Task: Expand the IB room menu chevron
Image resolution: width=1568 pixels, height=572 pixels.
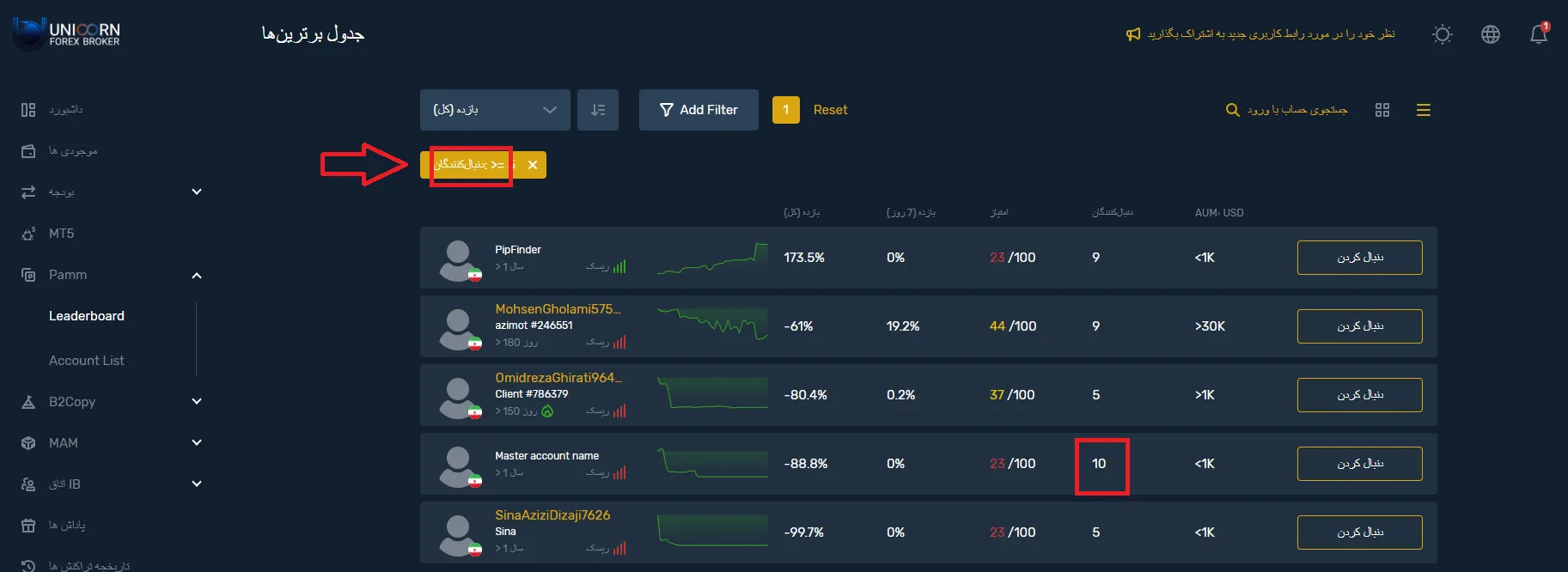Action: pos(197,484)
